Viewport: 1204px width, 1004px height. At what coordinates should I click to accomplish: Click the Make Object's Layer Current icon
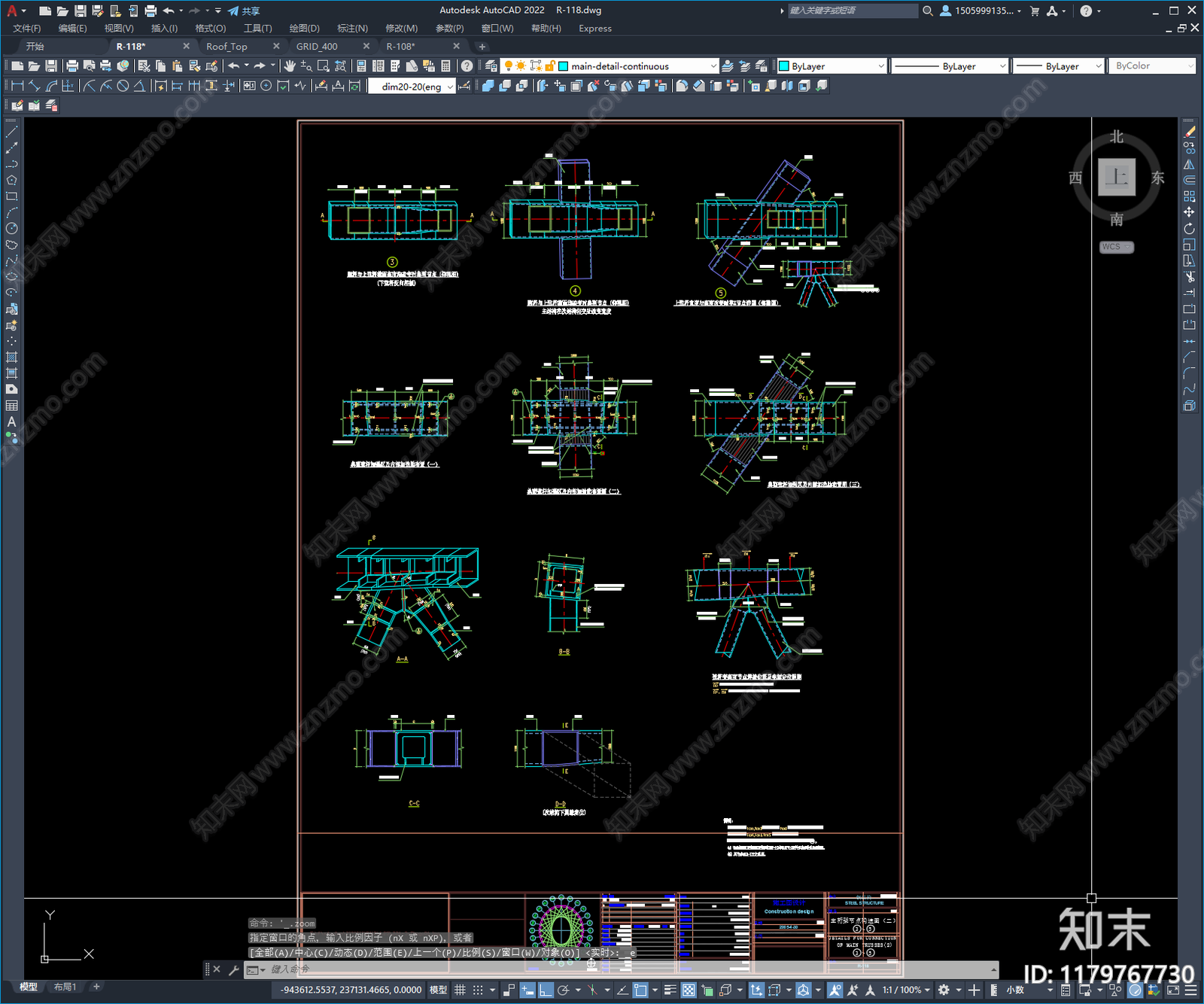click(x=728, y=66)
